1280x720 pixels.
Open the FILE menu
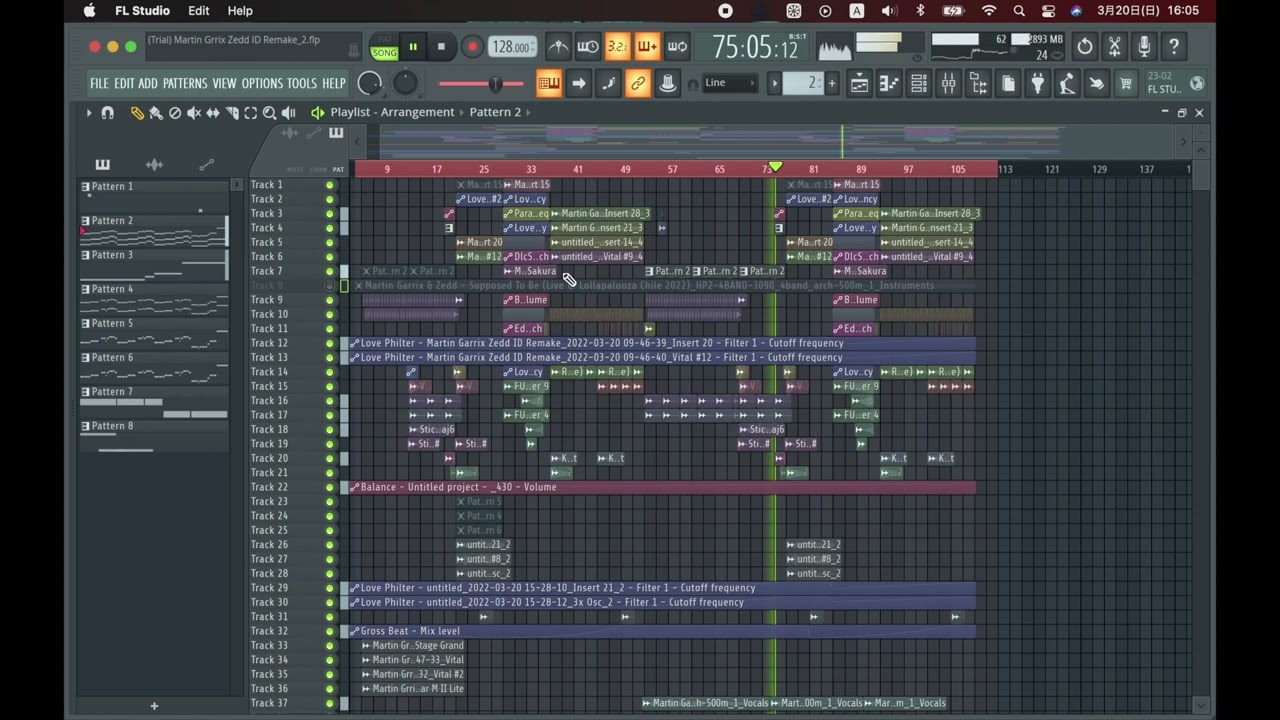[x=99, y=84]
